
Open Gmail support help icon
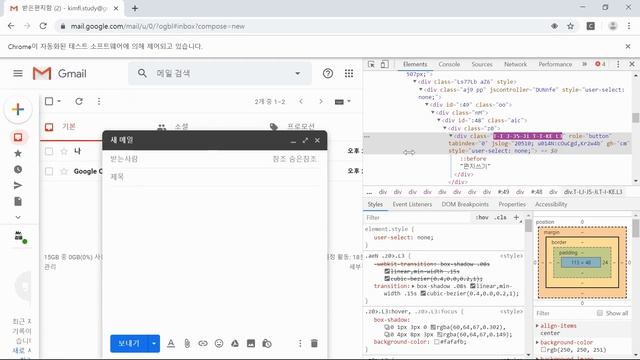[x=328, y=73]
